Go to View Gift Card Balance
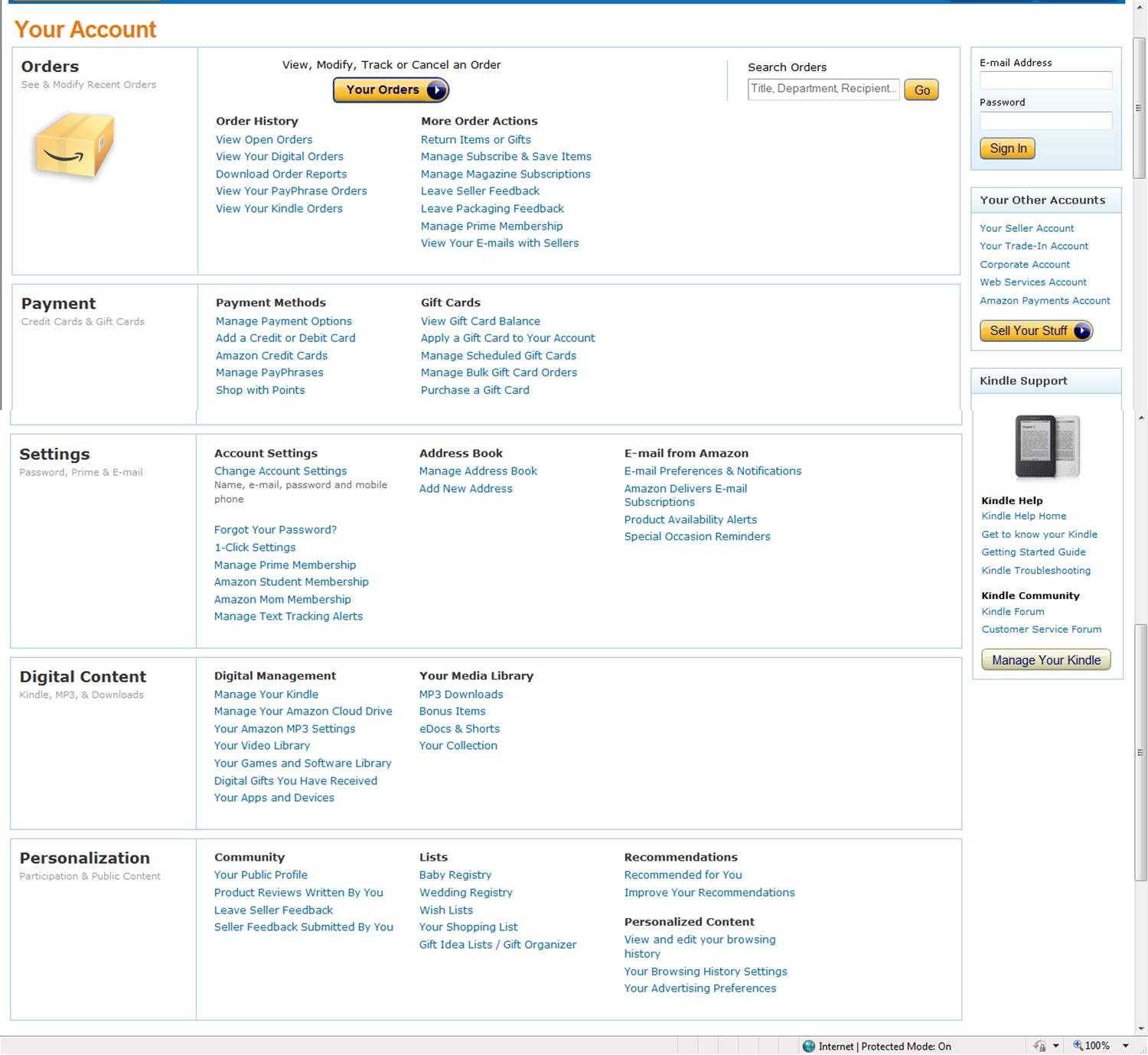 [480, 321]
